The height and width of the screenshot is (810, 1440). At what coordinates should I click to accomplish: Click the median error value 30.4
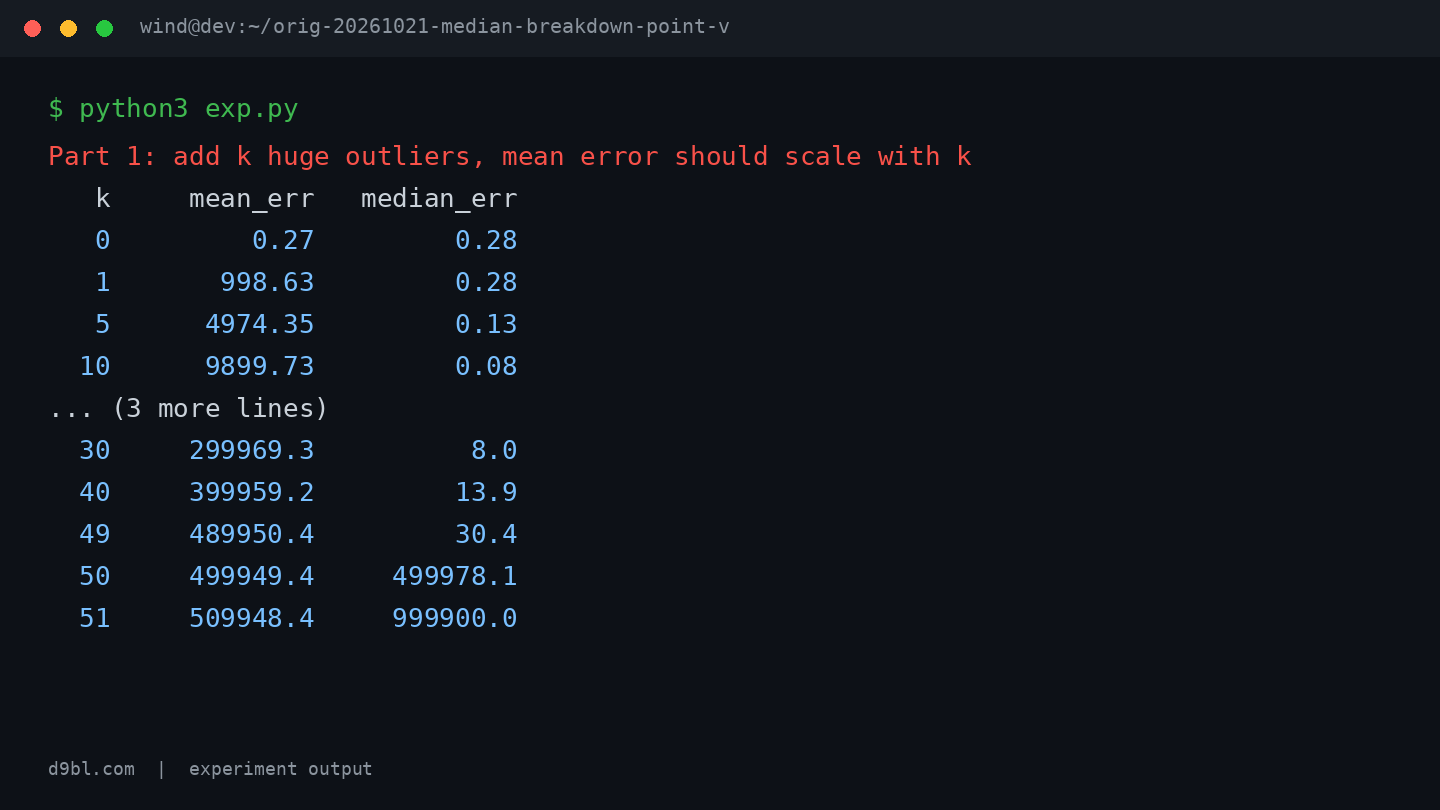coord(486,534)
